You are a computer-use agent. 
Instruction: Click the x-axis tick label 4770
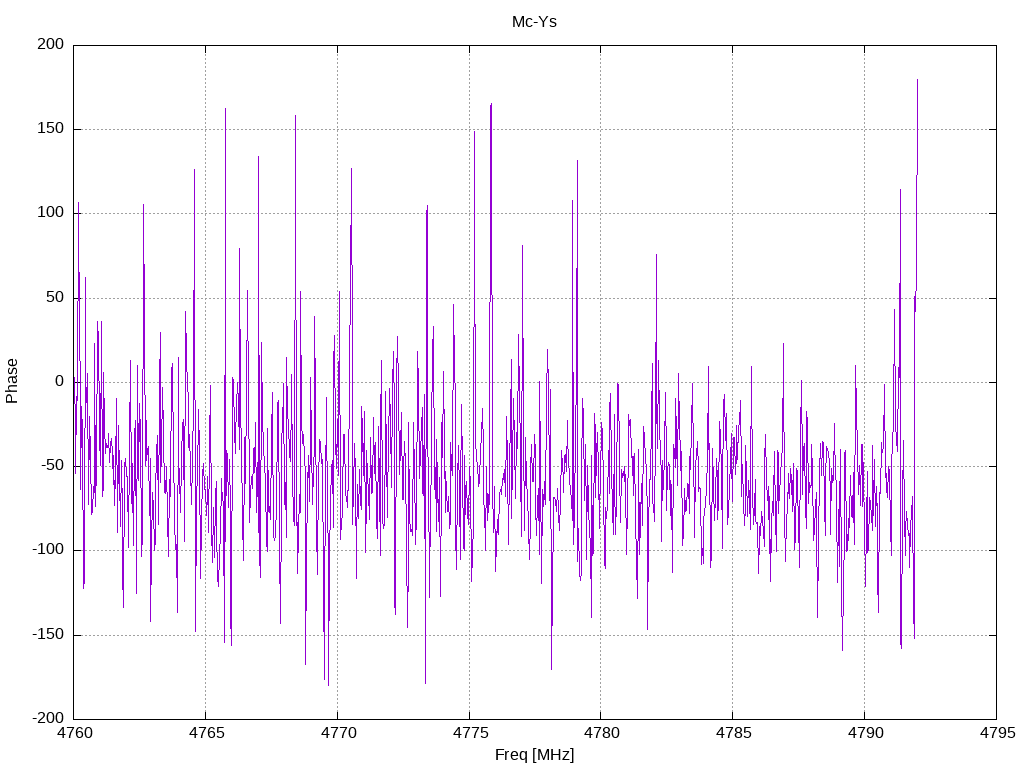point(338,733)
